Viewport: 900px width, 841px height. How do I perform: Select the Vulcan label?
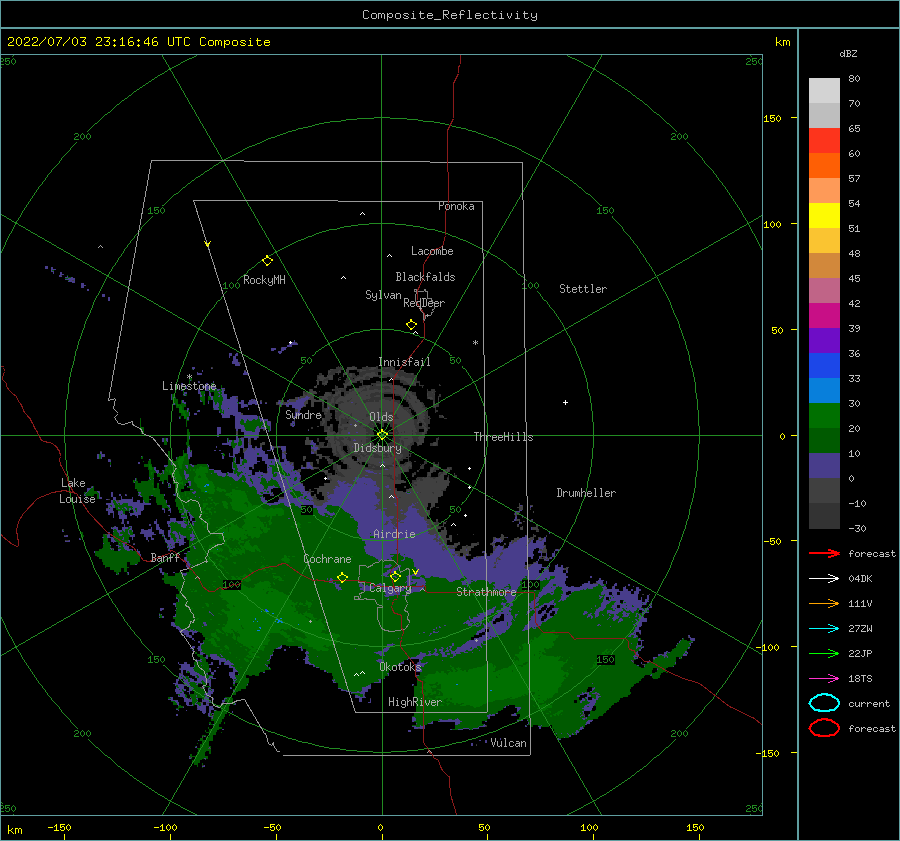click(x=508, y=743)
